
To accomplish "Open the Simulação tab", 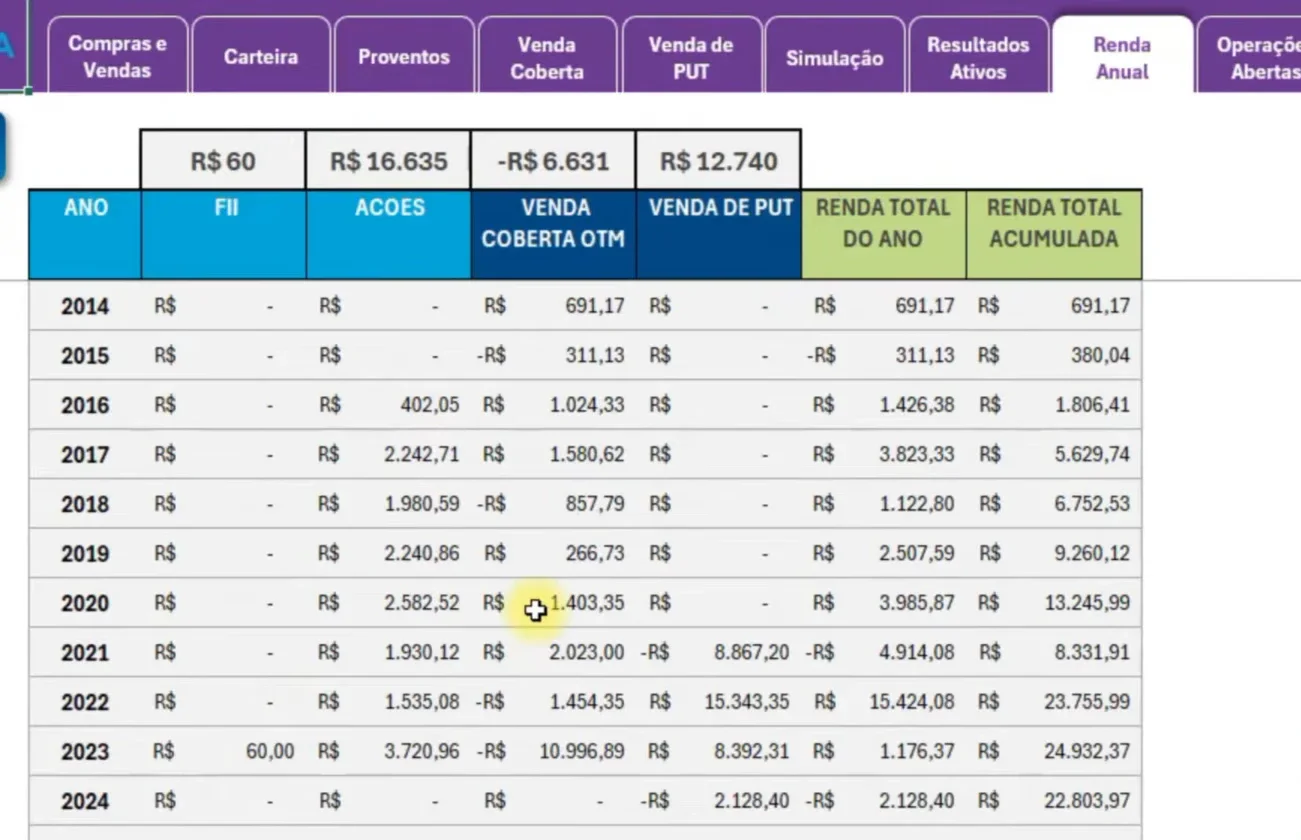I will (x=834, y=56).
